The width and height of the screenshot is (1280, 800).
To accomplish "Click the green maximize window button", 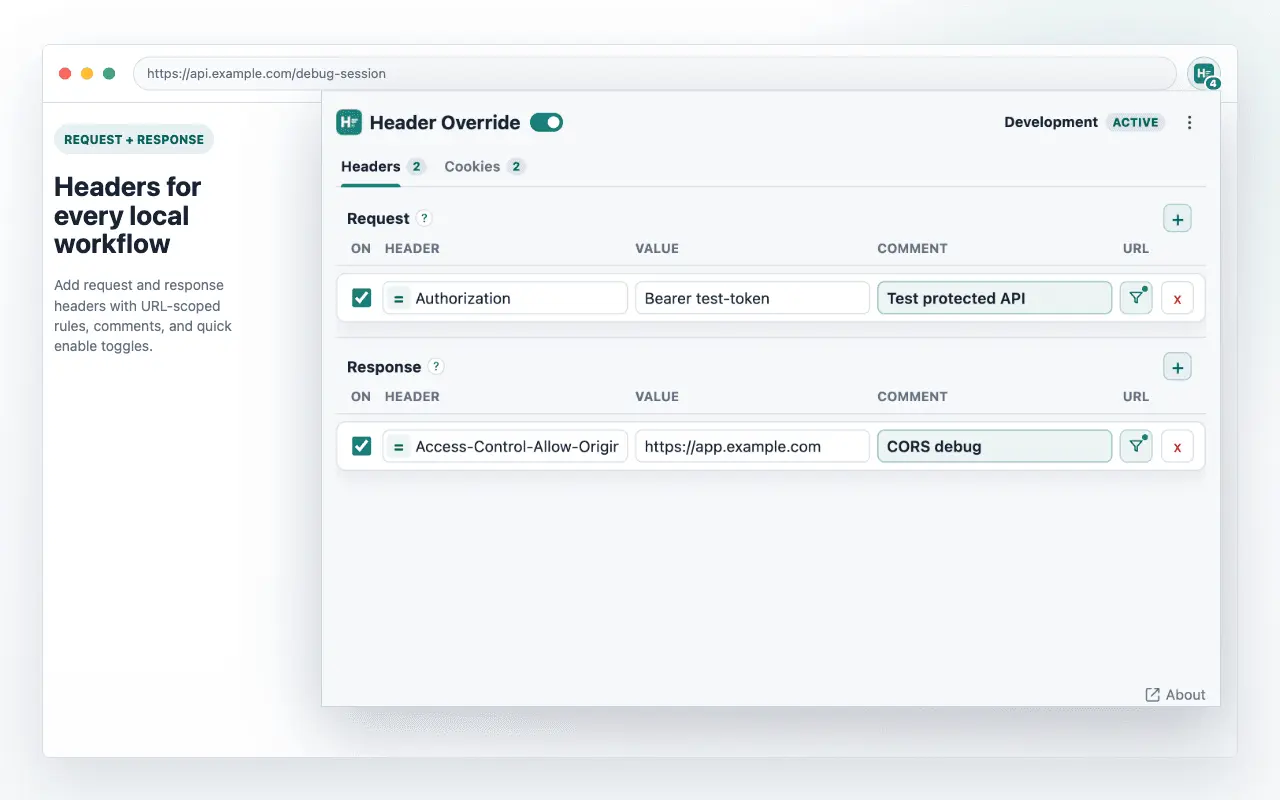I will click(x=109, y=73).
